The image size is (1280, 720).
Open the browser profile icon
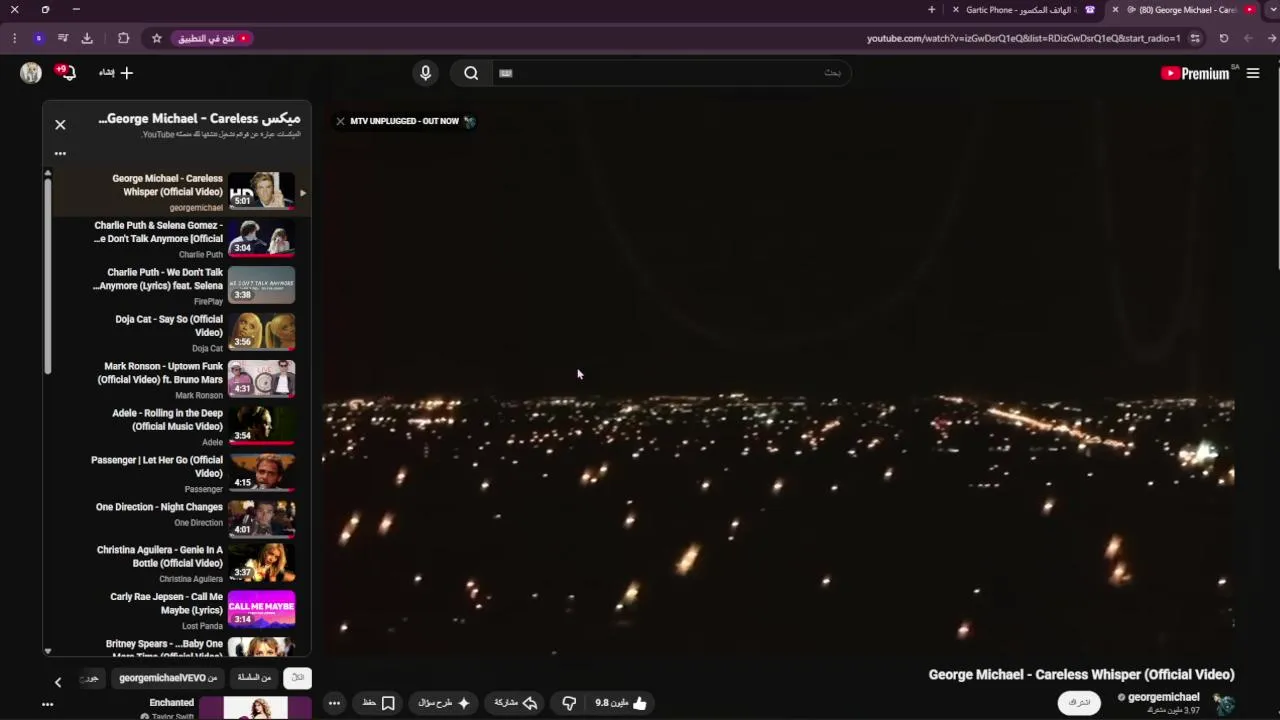[38, 38]
